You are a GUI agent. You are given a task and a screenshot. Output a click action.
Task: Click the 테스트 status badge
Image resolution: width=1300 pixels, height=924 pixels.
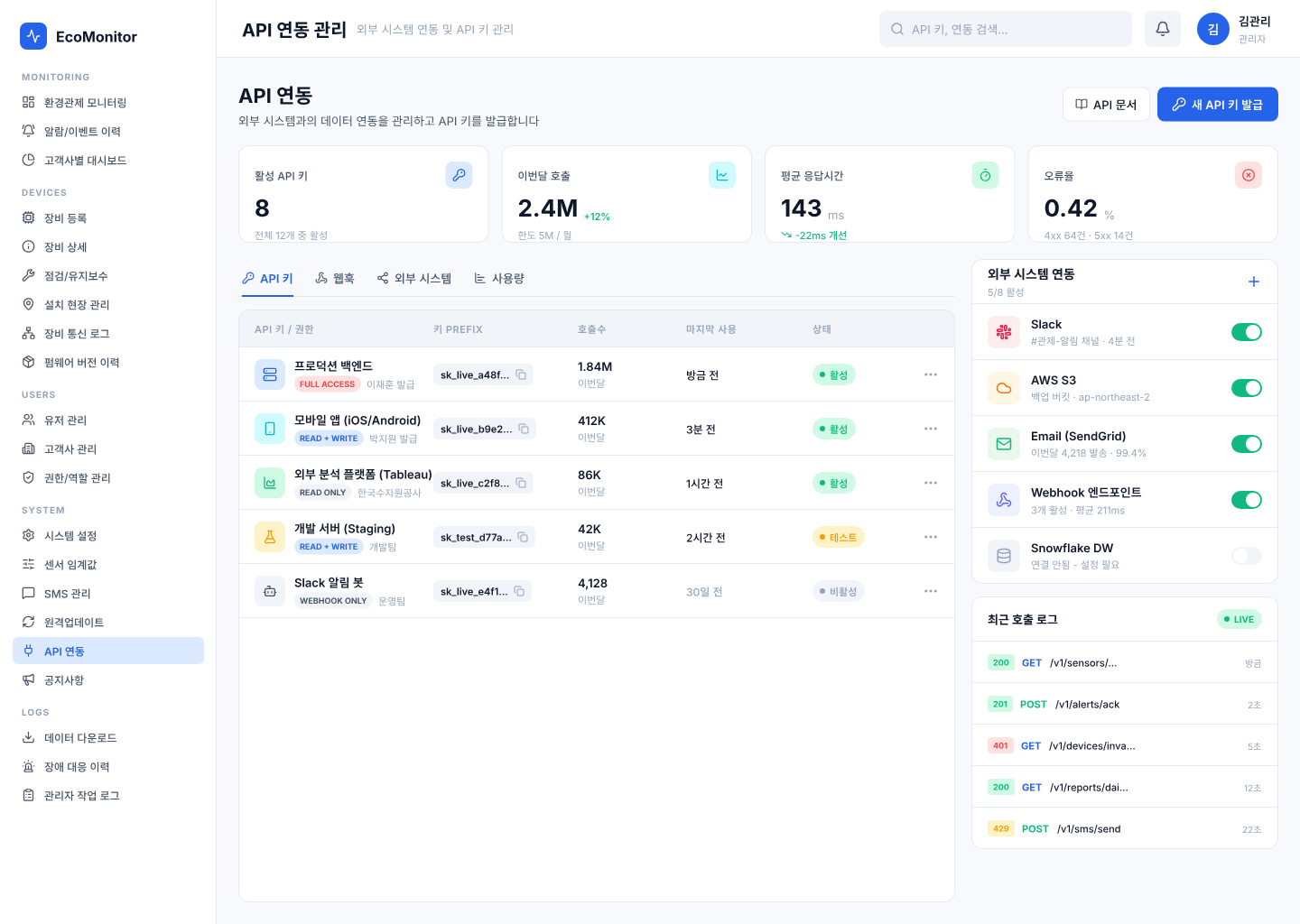coord(839,537)
